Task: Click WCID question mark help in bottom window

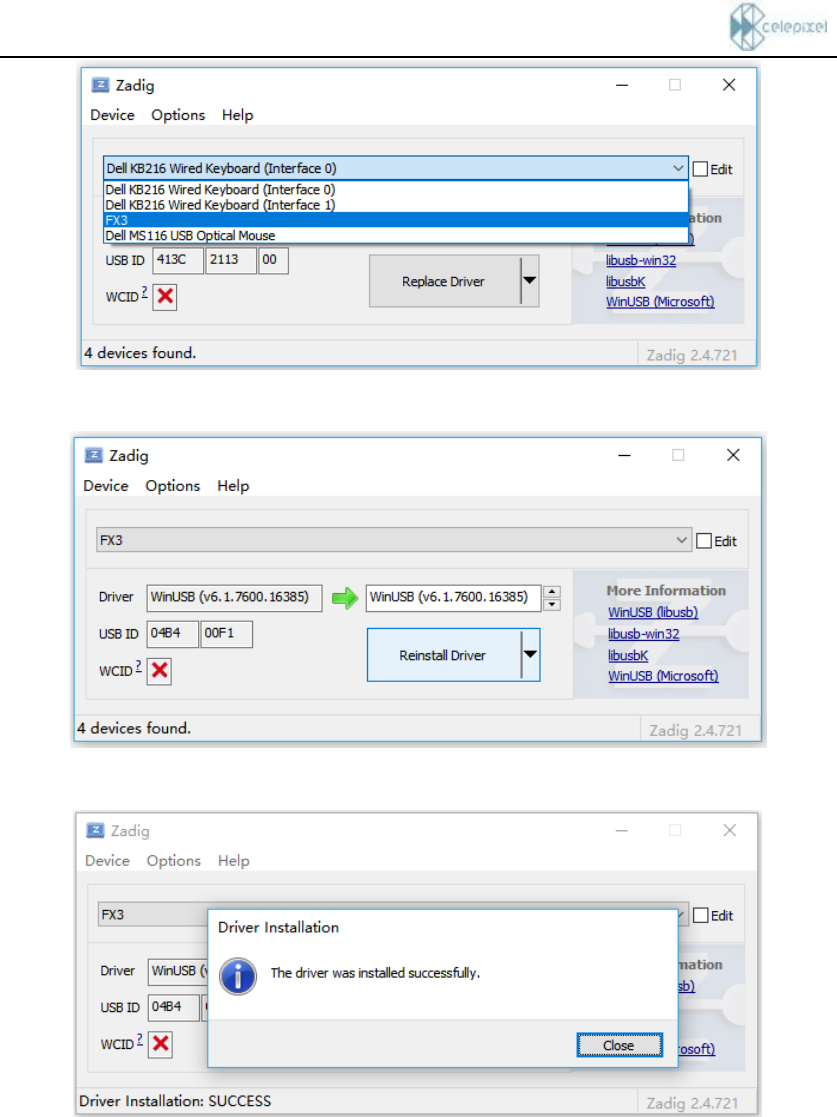Action: (x=140, y=1039)
